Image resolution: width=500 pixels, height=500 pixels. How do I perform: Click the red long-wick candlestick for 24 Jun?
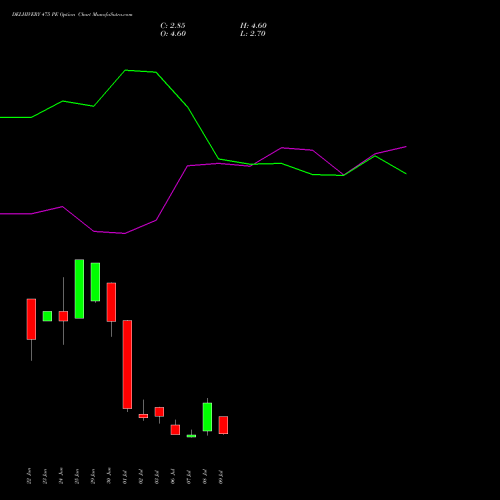coord(63,316)
